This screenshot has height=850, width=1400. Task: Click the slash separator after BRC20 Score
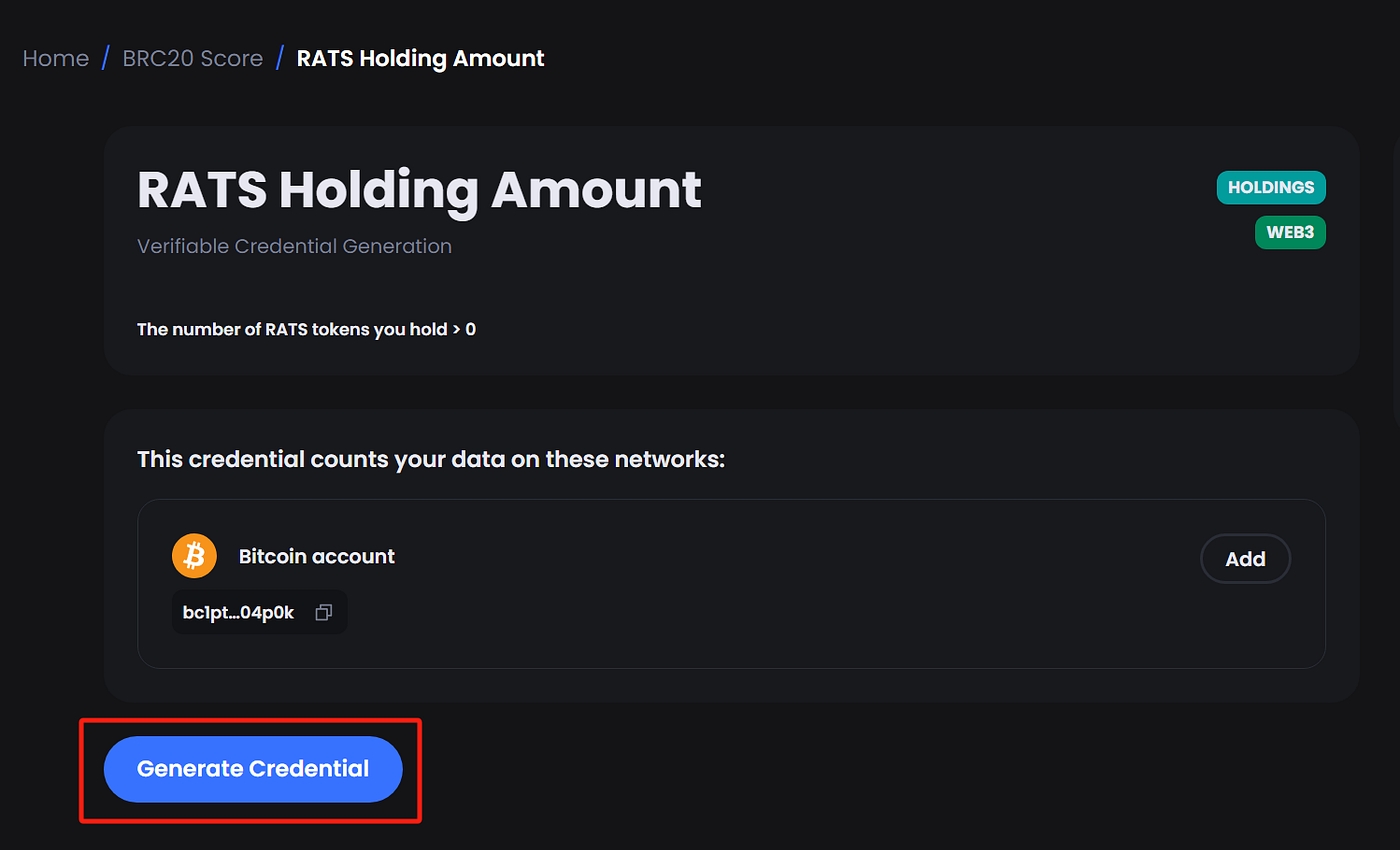pos(280,58)
